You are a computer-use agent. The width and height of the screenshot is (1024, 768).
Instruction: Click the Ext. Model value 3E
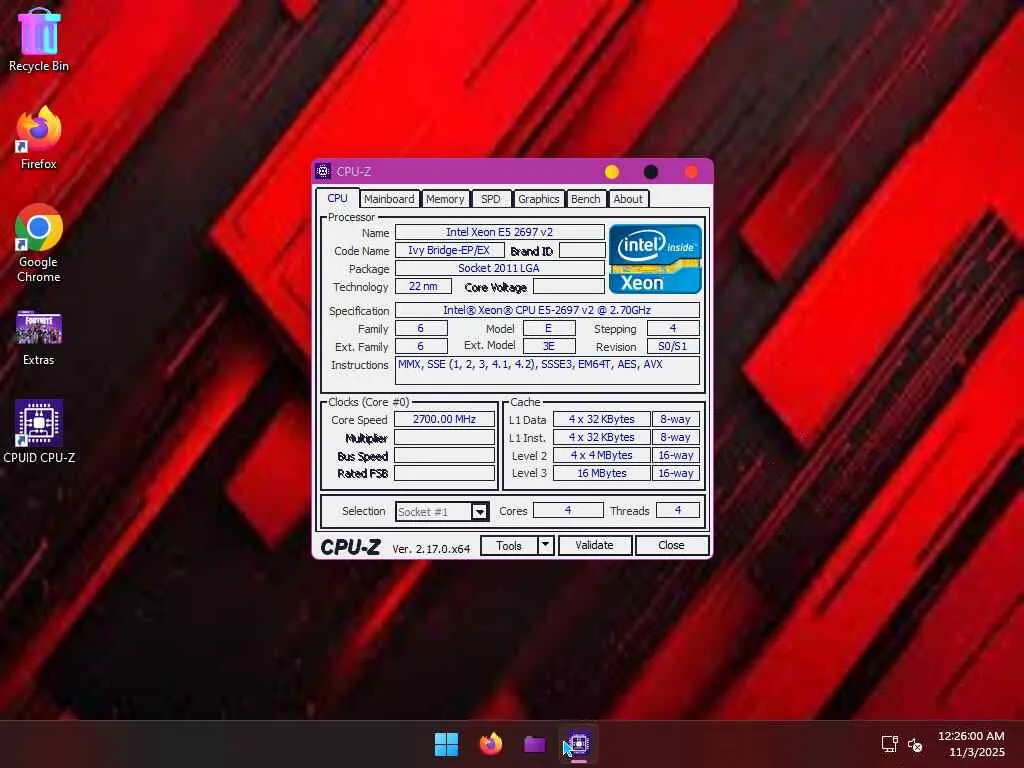(x=549, y=345)
